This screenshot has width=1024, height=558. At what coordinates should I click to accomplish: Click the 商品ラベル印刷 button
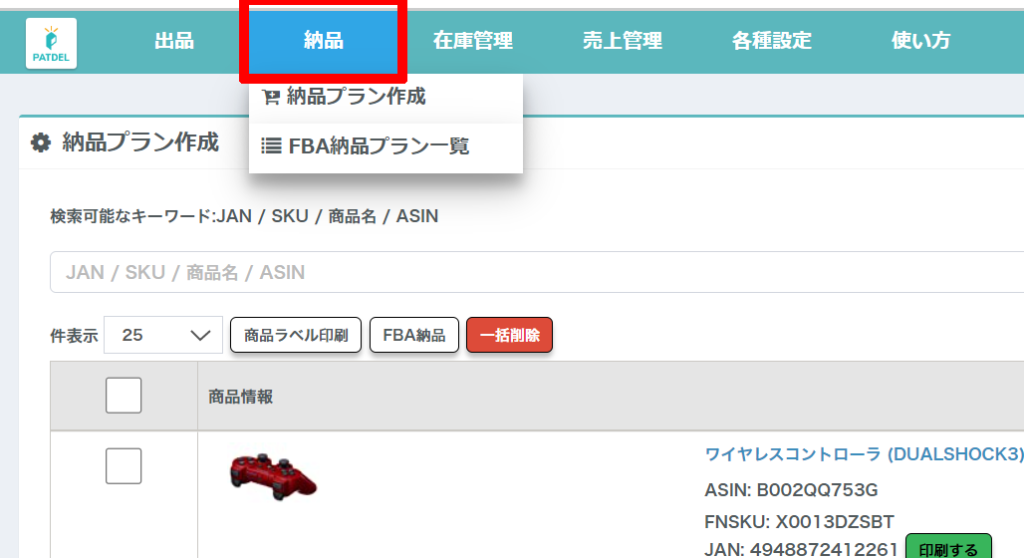tap(296, 335)
